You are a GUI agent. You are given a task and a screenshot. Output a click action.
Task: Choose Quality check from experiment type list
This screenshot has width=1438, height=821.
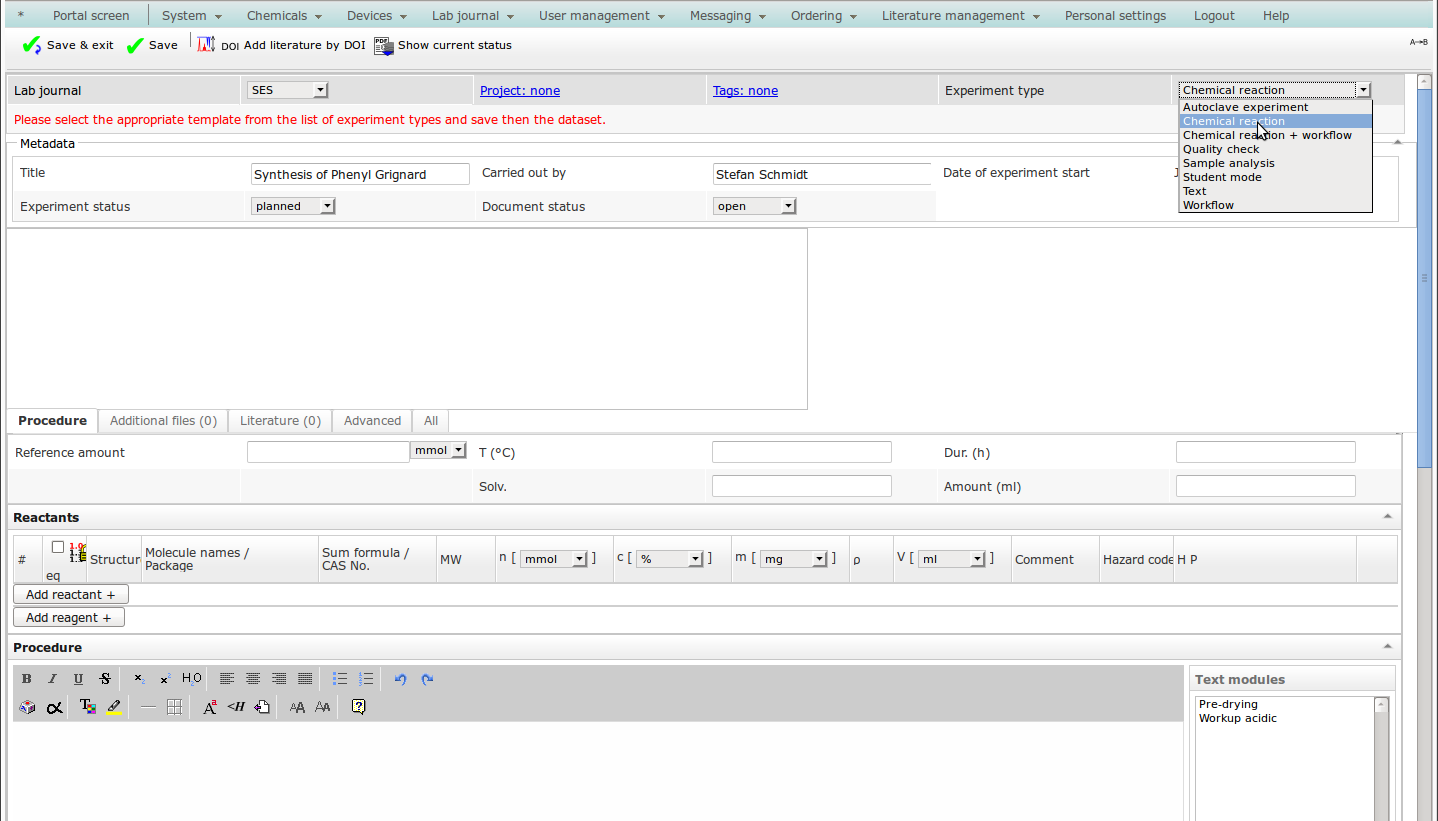(x=1221, y=149)
